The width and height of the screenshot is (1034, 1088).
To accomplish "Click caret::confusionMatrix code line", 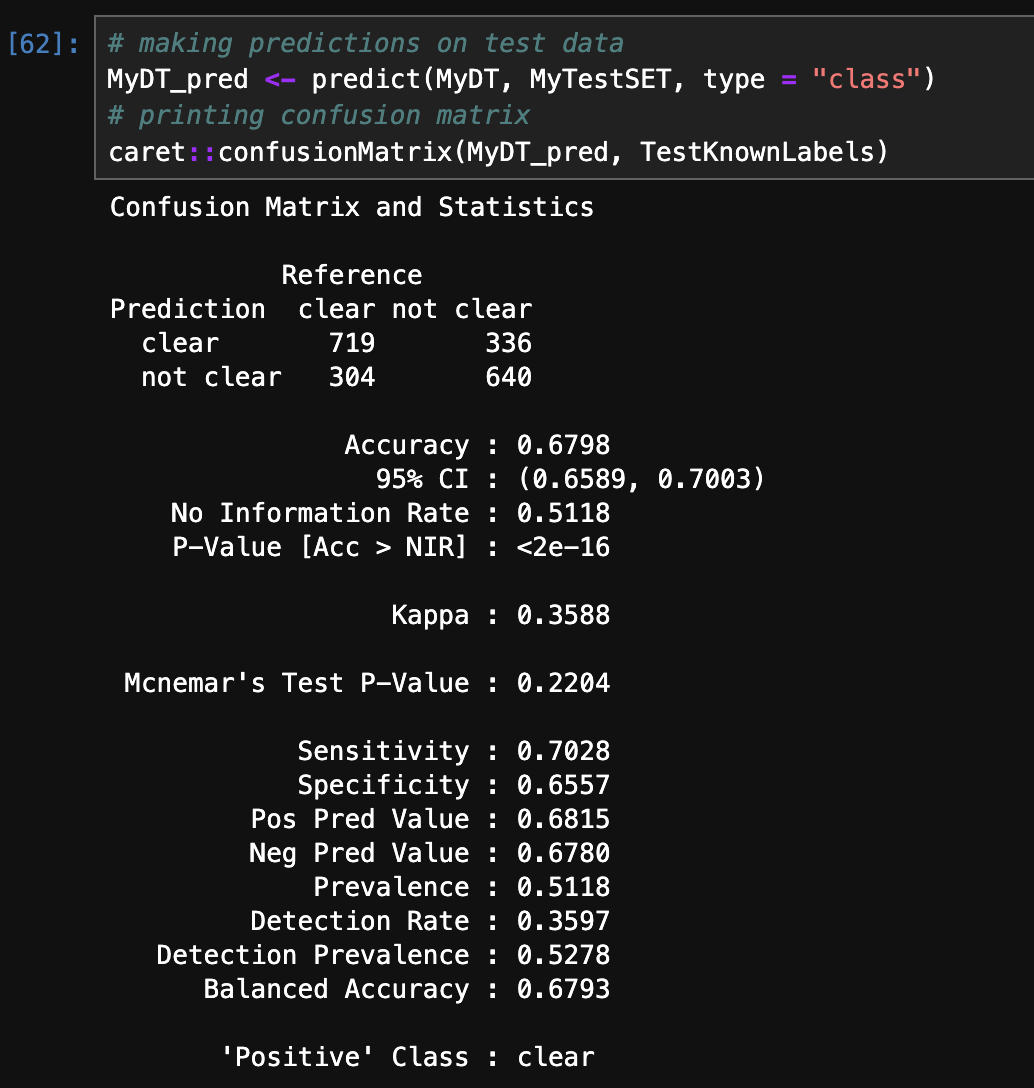I will (498, 152).
